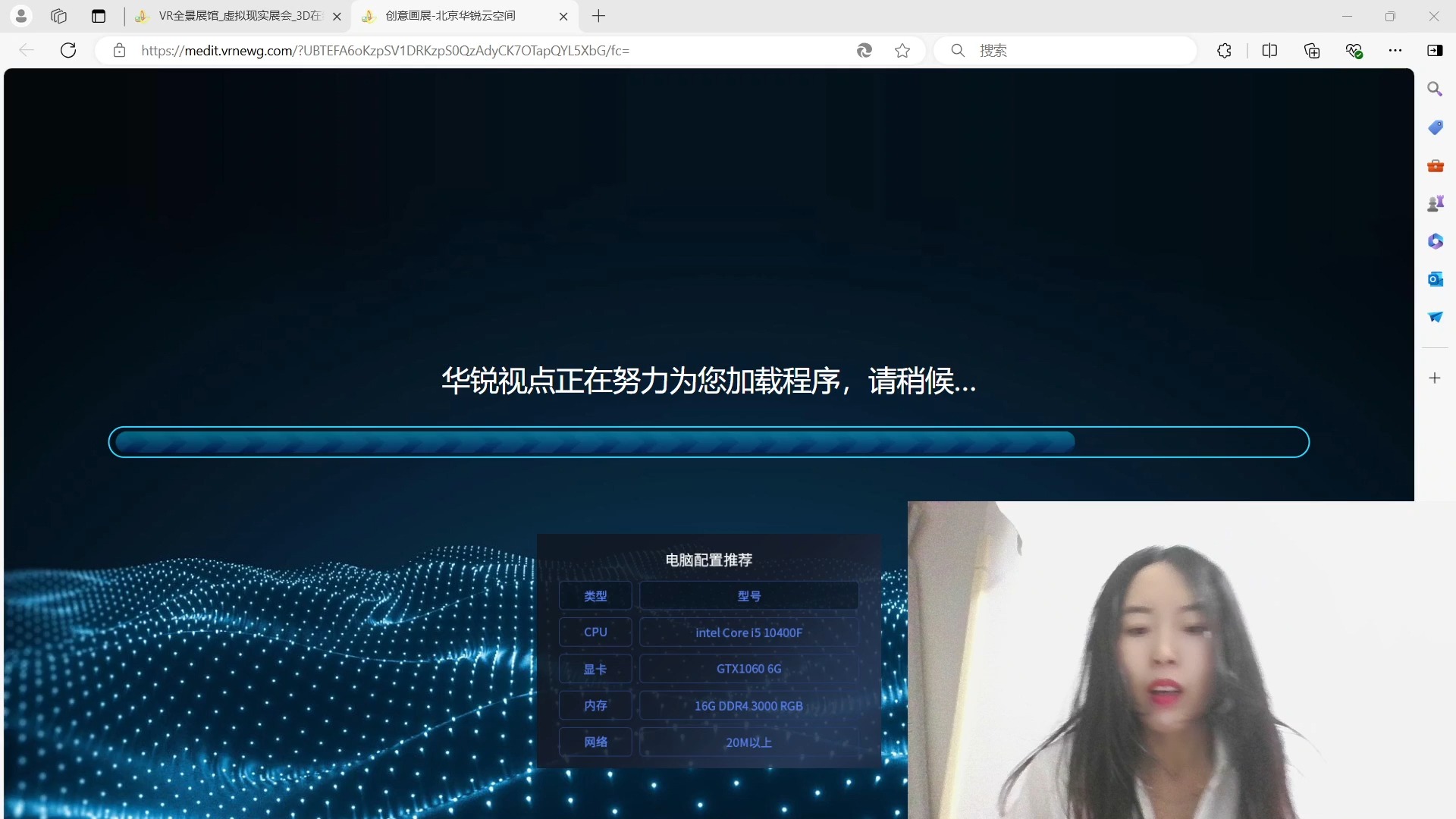Open a new browser tab

[x=598, y=16]
